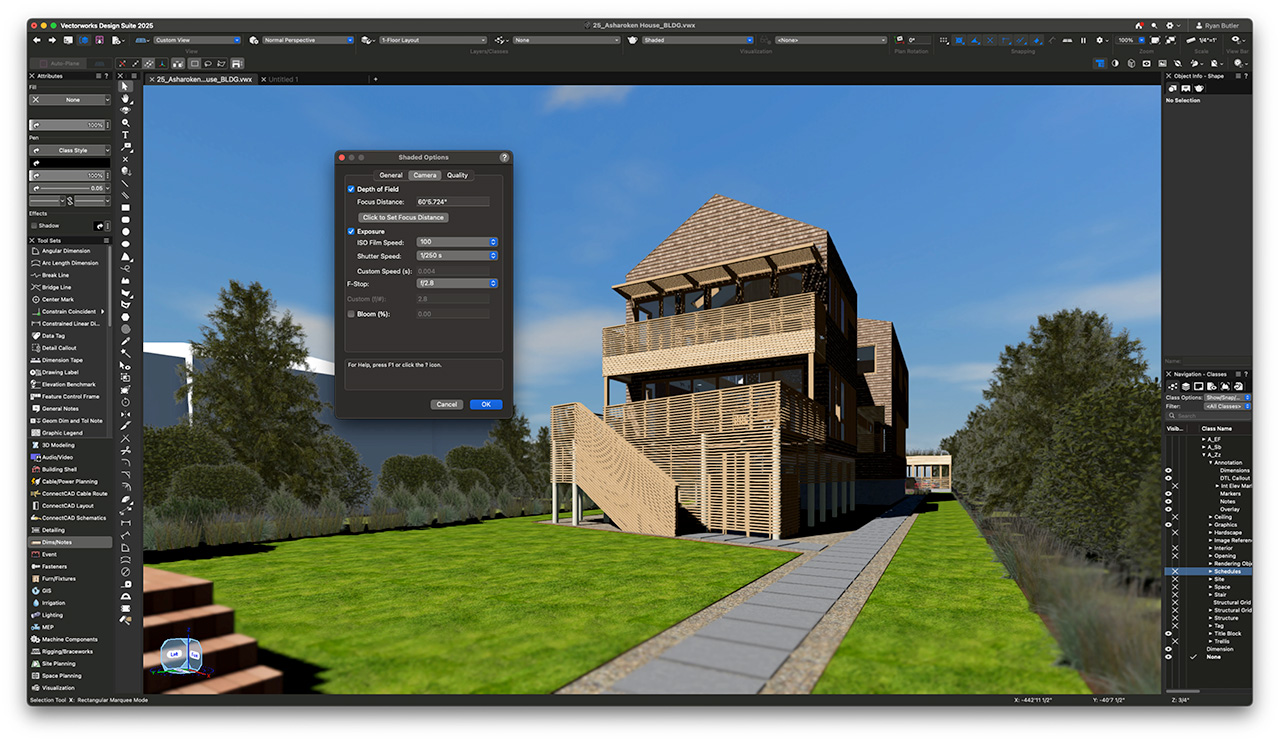Select the 25_Asharoken BLDG.vwx document tab
This screenshot has width=1280, height=742.
[x=204, y=79]
